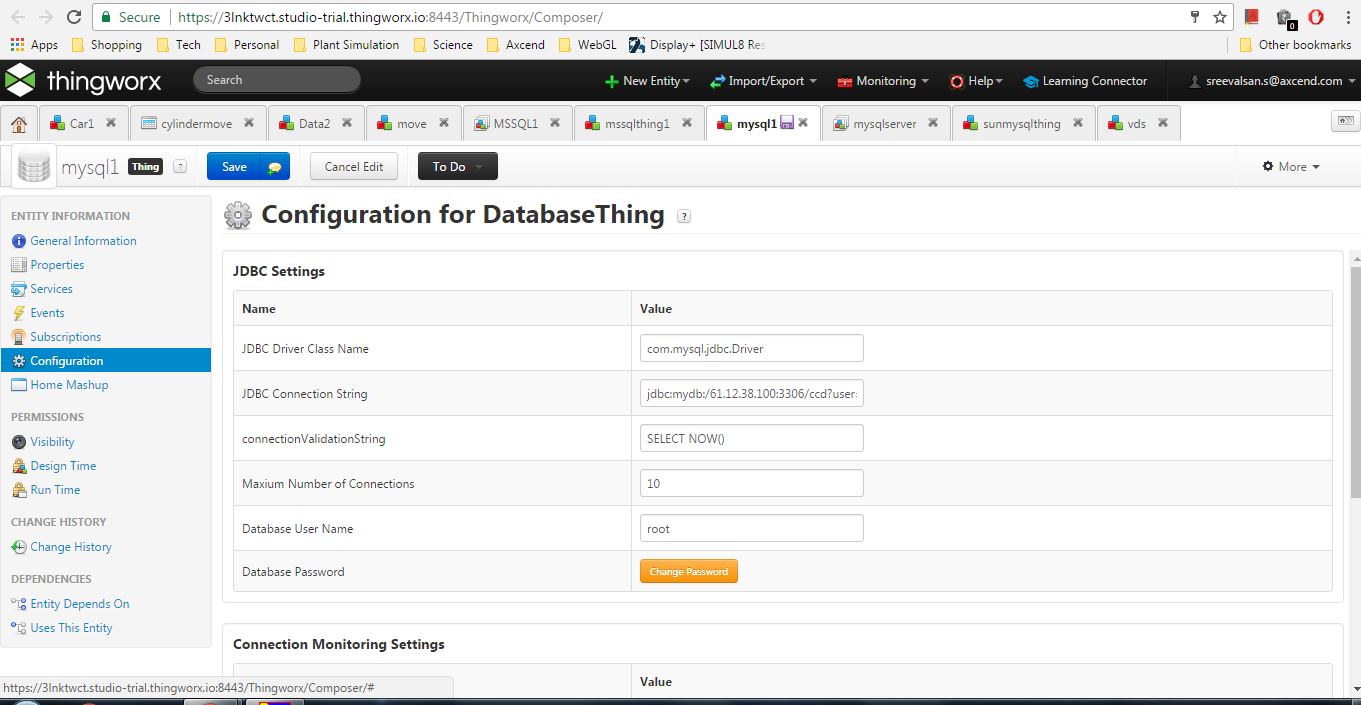Click JDBC Connection String field

(x=752, y=393)
